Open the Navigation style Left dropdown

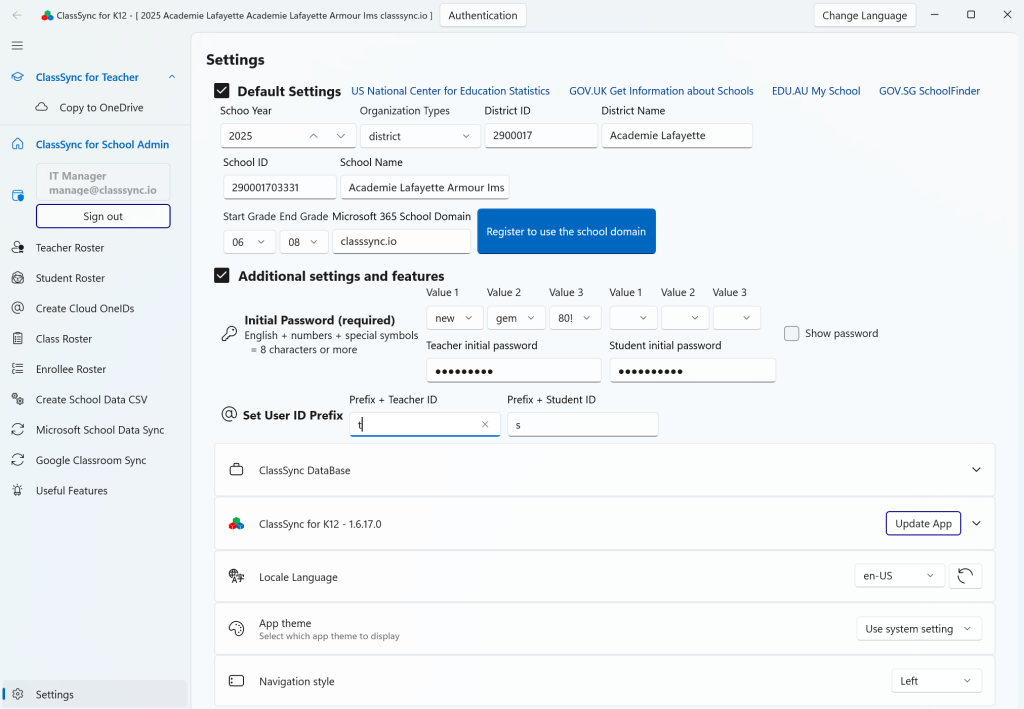click(936, 681)
